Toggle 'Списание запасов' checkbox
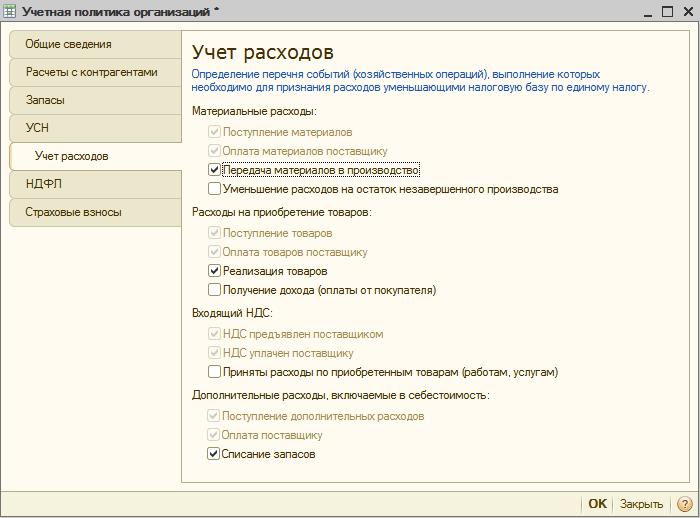This screenshot has width=700, height=518. click(214, 454)
